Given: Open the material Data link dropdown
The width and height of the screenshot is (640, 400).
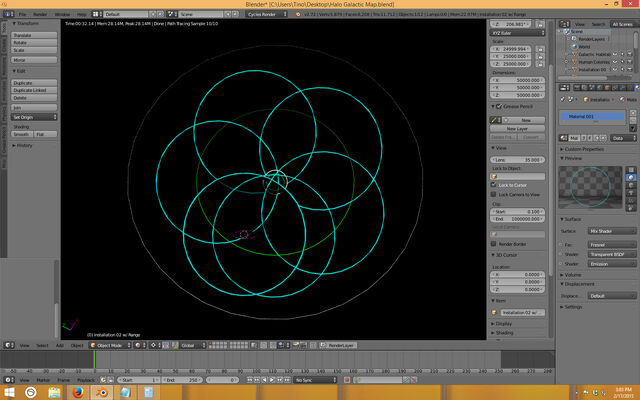Looking at the screenshot, I should (624, 138).
